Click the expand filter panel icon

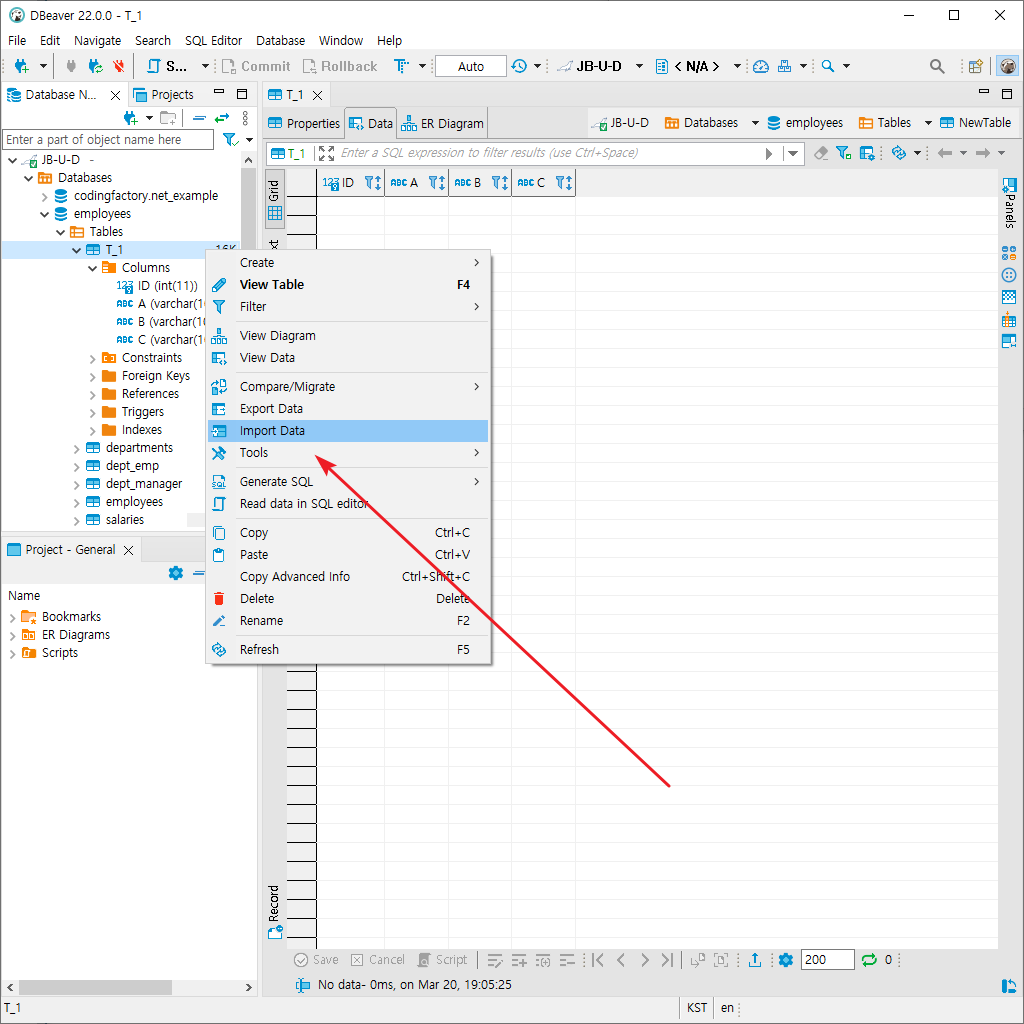coord(326,153)
